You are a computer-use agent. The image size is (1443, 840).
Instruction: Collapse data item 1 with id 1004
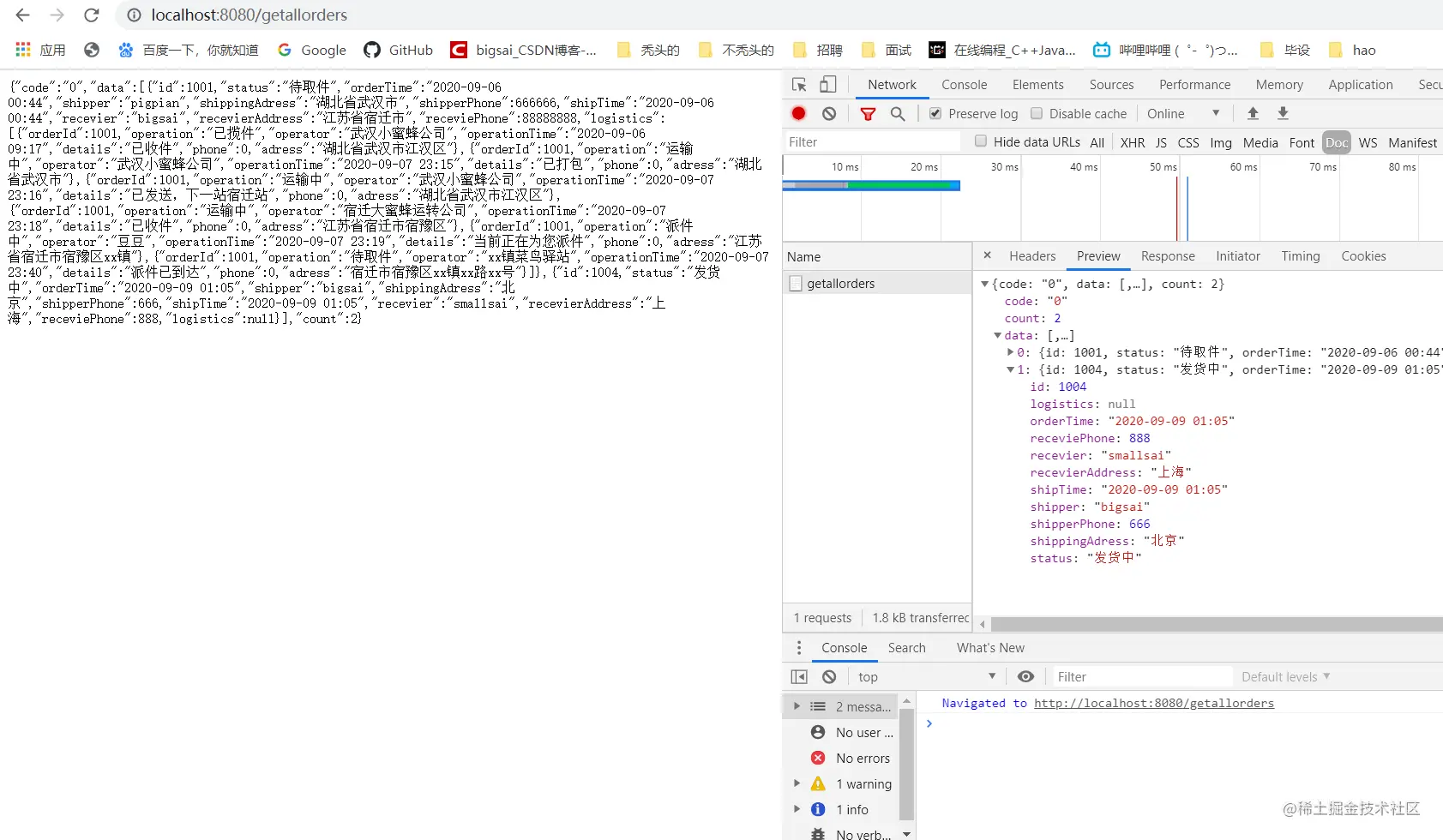(1010, 369)
